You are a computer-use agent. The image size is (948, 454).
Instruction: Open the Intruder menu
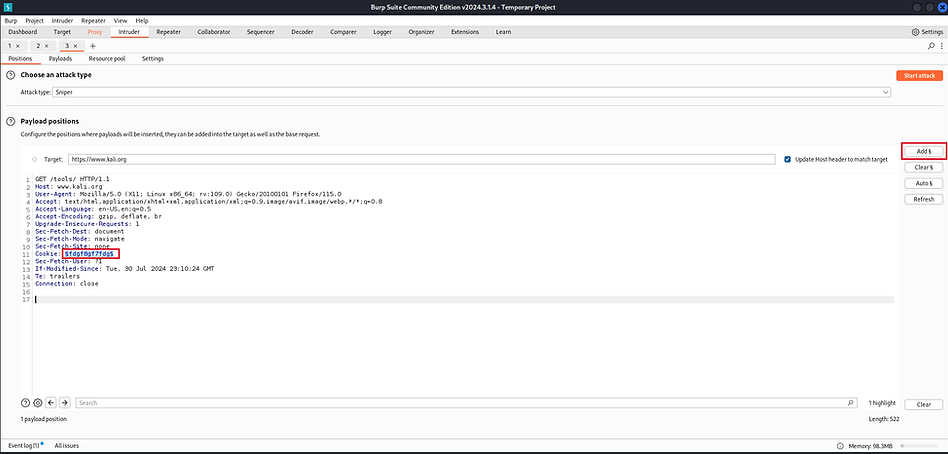click(62, 21)
